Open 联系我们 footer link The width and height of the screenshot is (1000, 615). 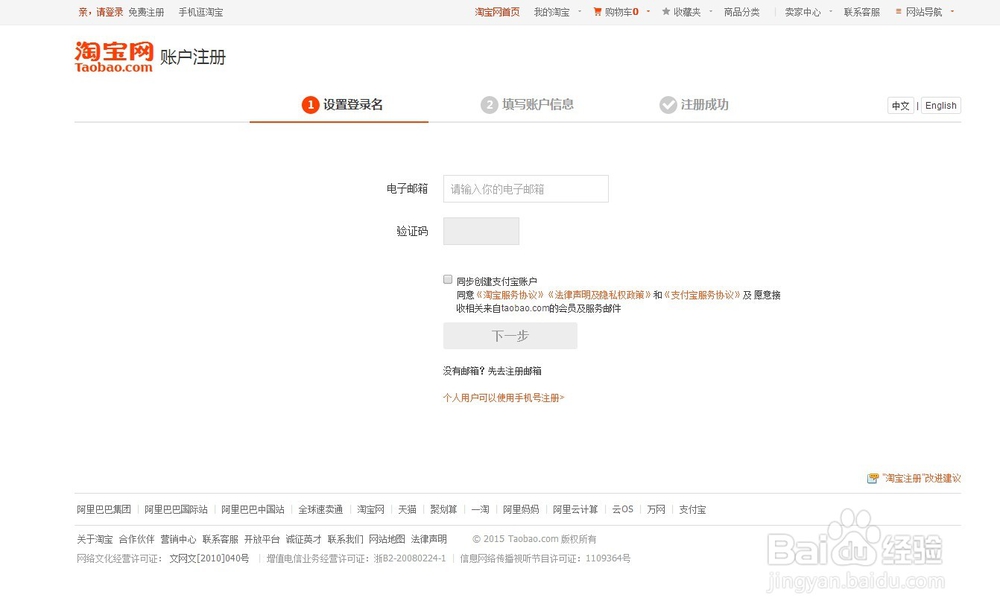[346, 539]
